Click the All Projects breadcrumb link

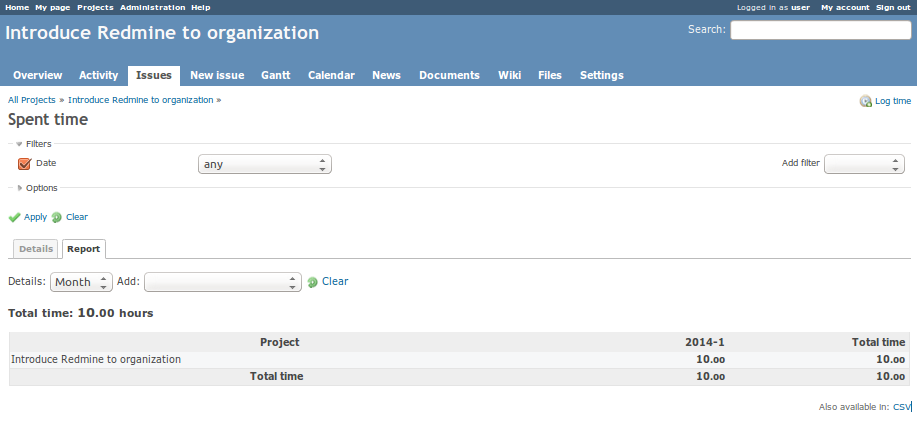pyautogui.click(x=32, y=100)
